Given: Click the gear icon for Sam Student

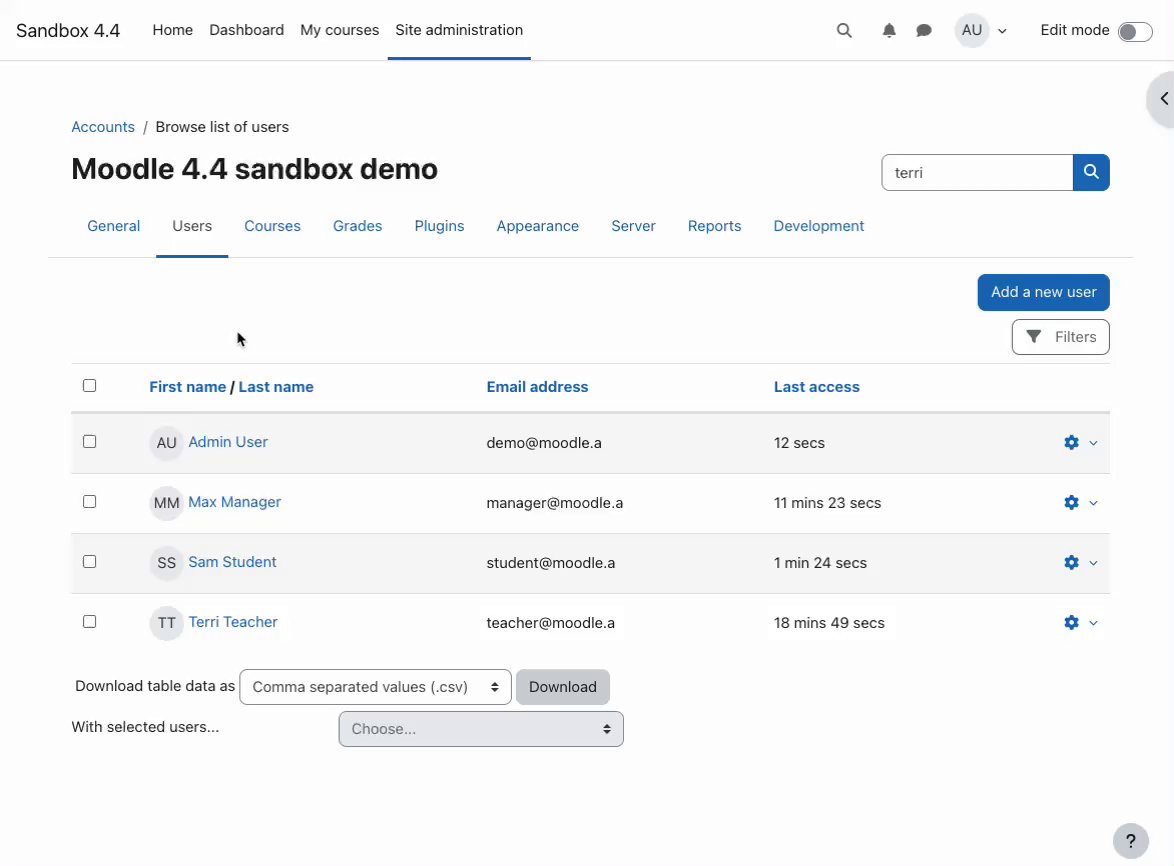Looking at the screenshot, I should coord(1071,562).
